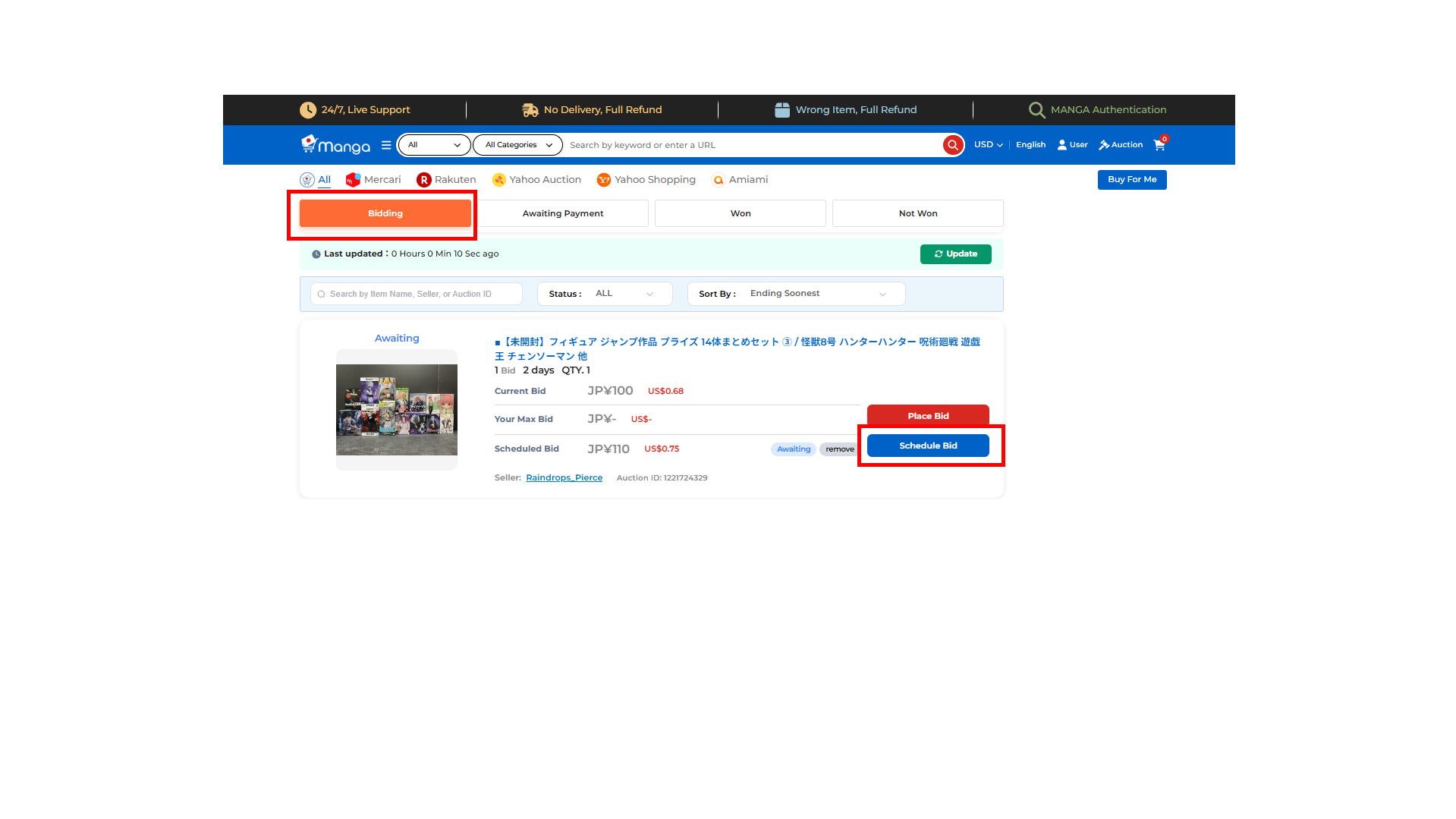Expand the Status filter dropdown
Image resolution: width=1456 pixels, height=819 pixels.
coord(605,294)
